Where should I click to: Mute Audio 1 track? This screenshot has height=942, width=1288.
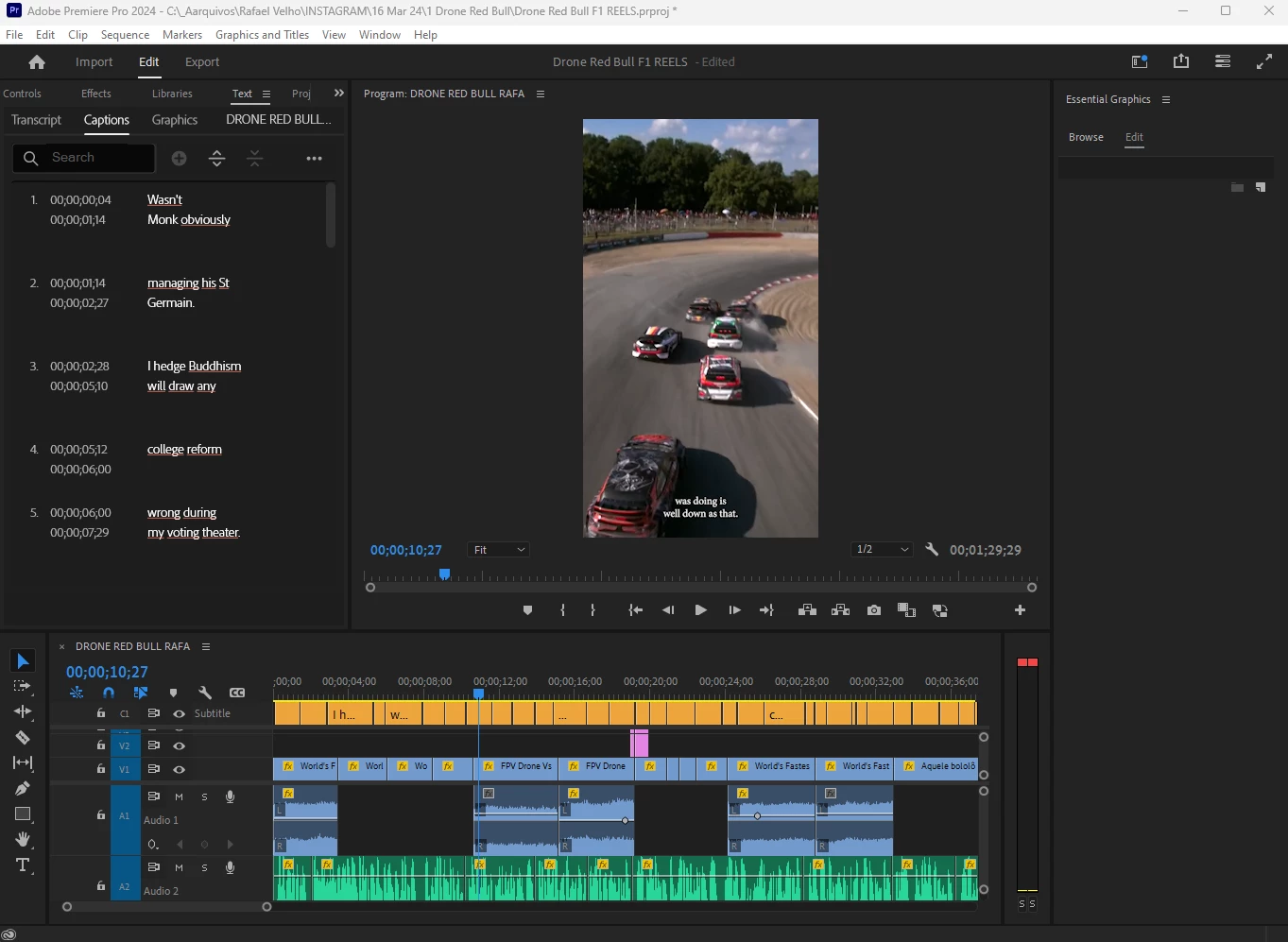click(x=179, y=796)
